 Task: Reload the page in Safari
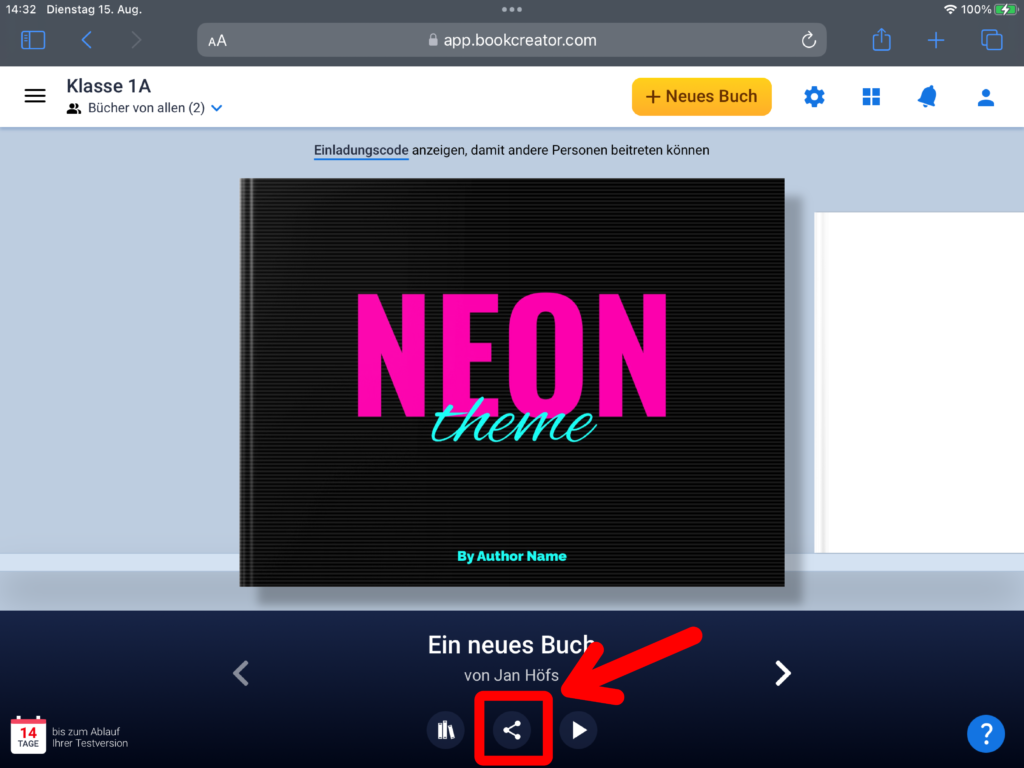click(x=809, y=40)
